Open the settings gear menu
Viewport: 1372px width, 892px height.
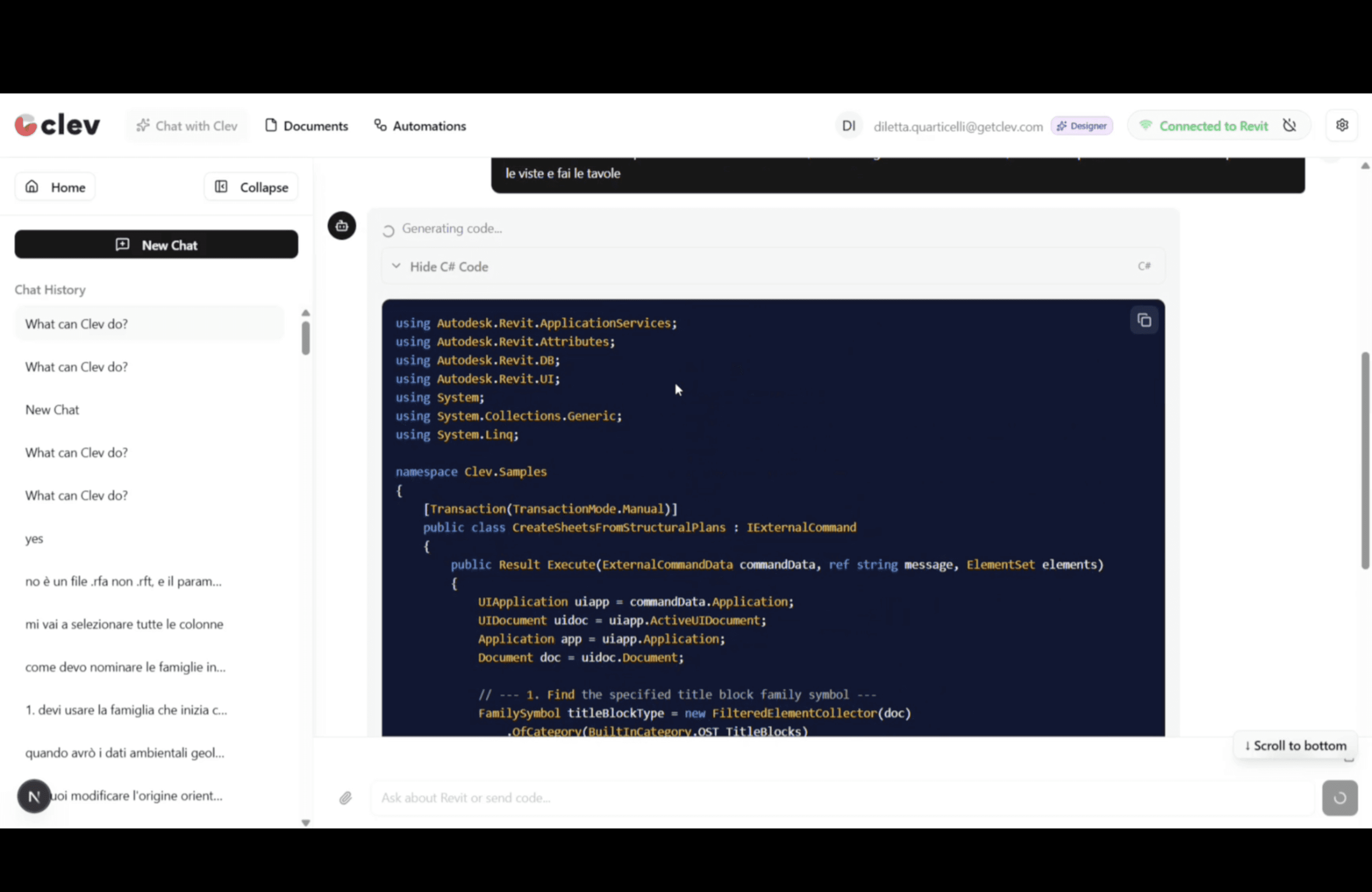(x=1342, y=125)
